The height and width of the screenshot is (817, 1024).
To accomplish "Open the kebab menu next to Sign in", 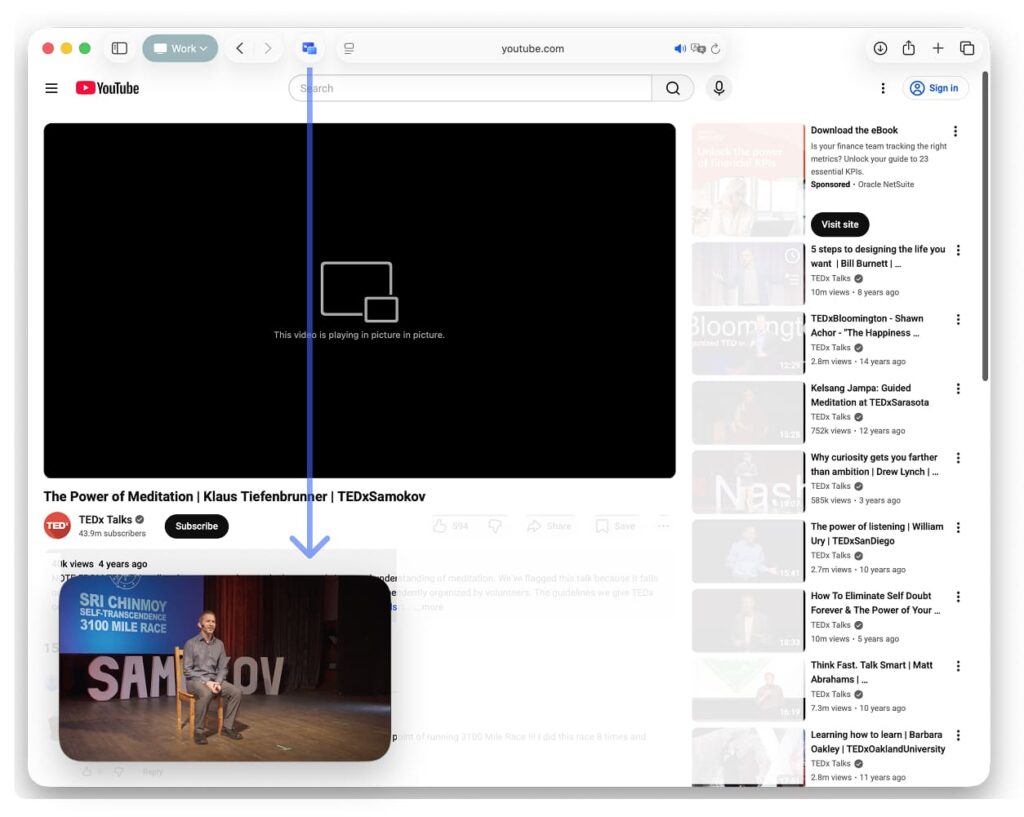I will (883, 88).
